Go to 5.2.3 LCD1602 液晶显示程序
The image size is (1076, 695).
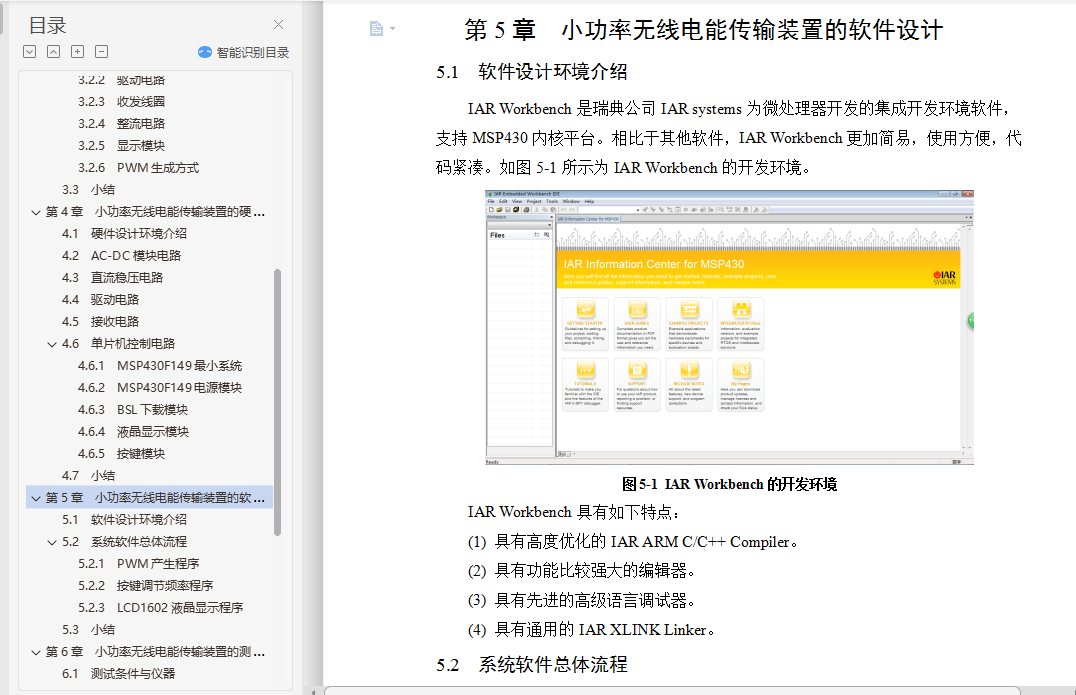(x=161, y=607)
